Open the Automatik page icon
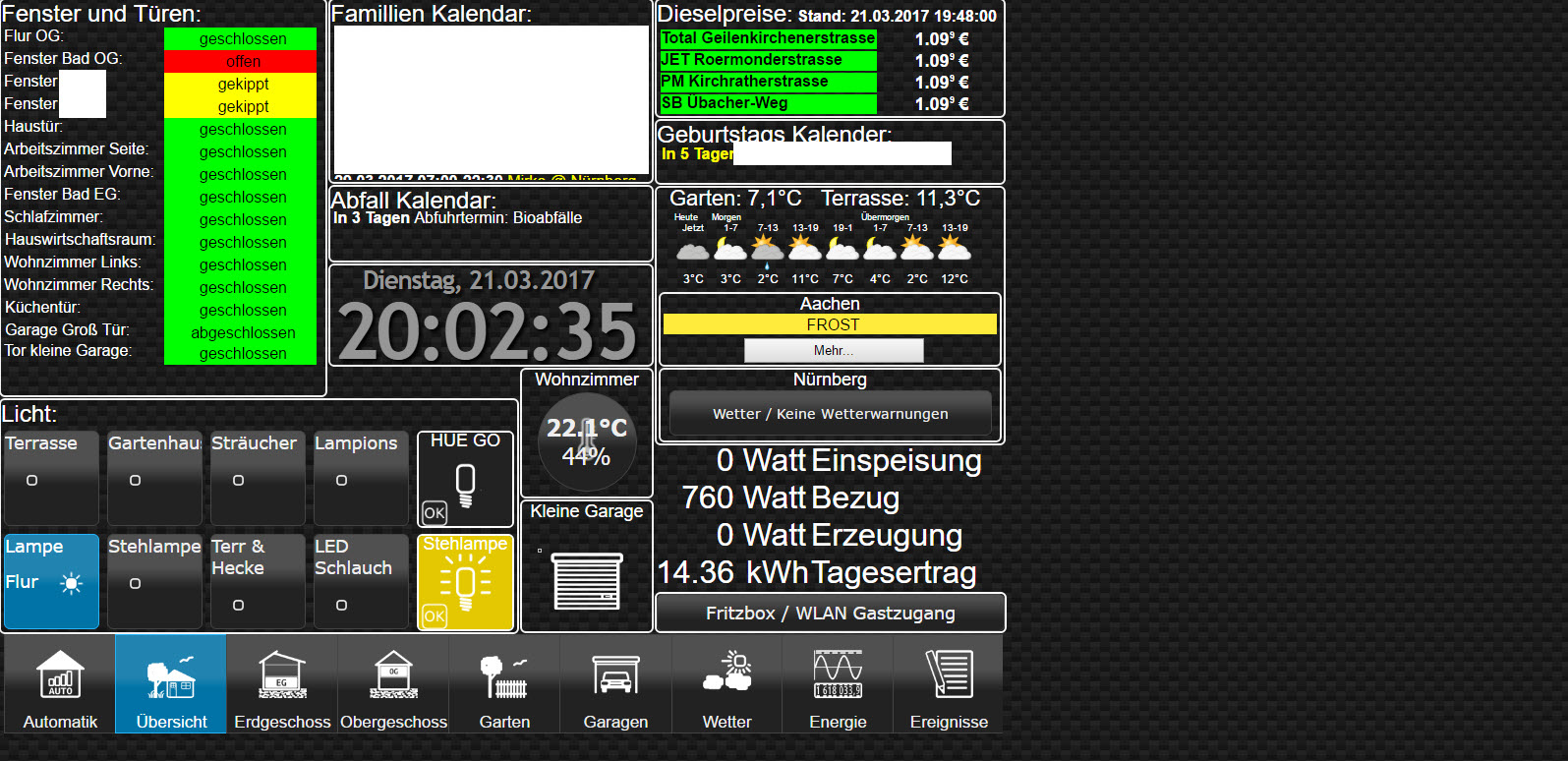Screen dimensions: 1568x761 pos(60,684)
